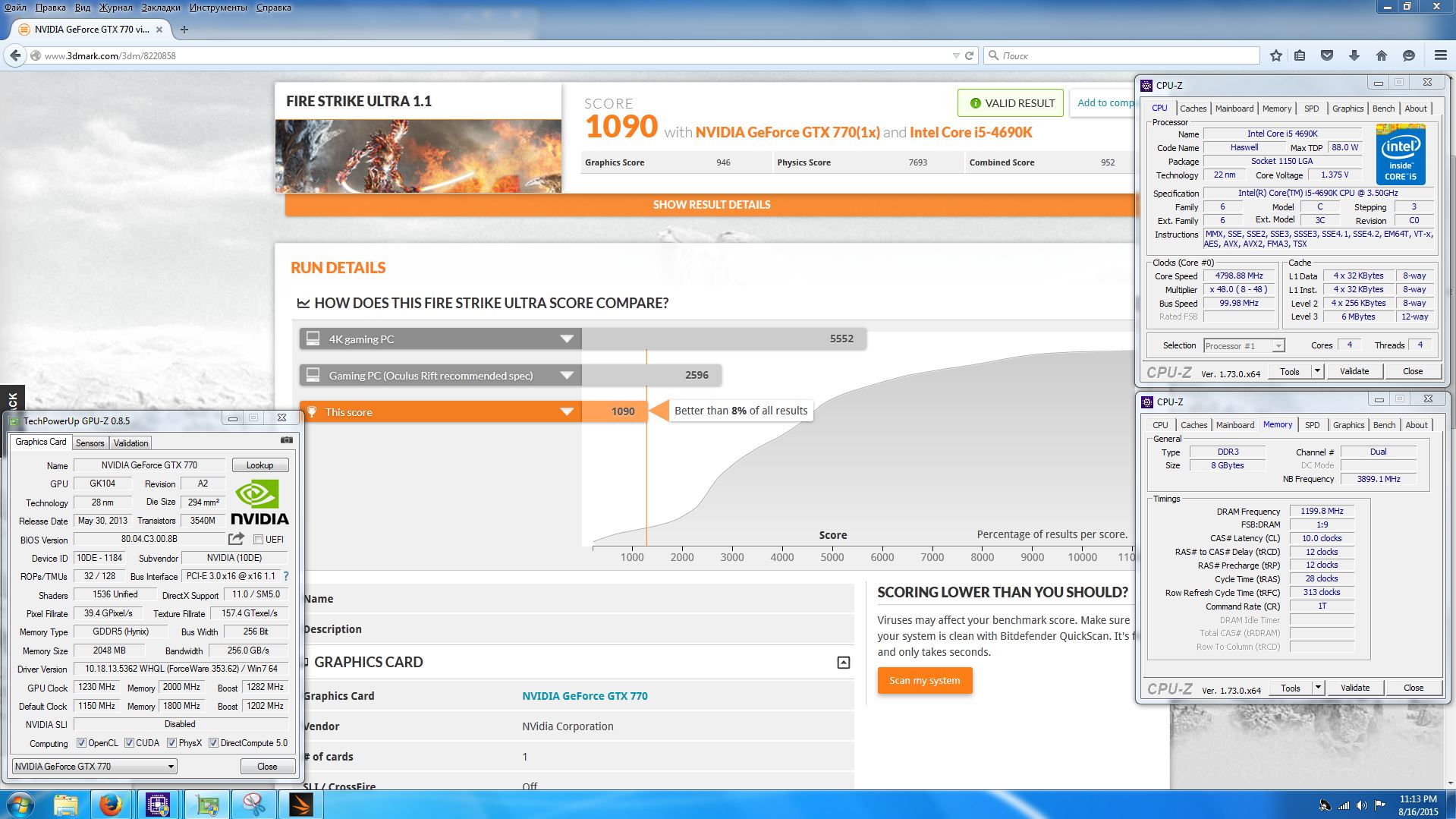Switch to the Validation tab in GPU-Z

(131, 443)
